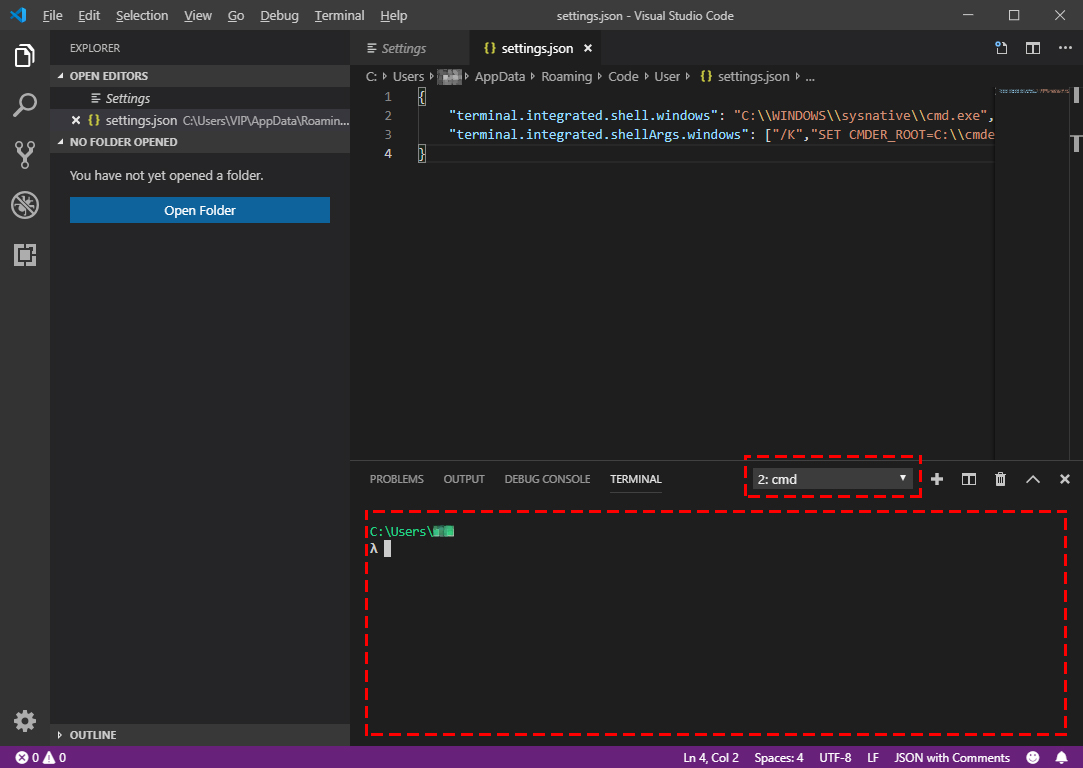Close settings.json in Open Editors list
Viewport: 1083px width, 768px height.
click(x=76, y=120)
